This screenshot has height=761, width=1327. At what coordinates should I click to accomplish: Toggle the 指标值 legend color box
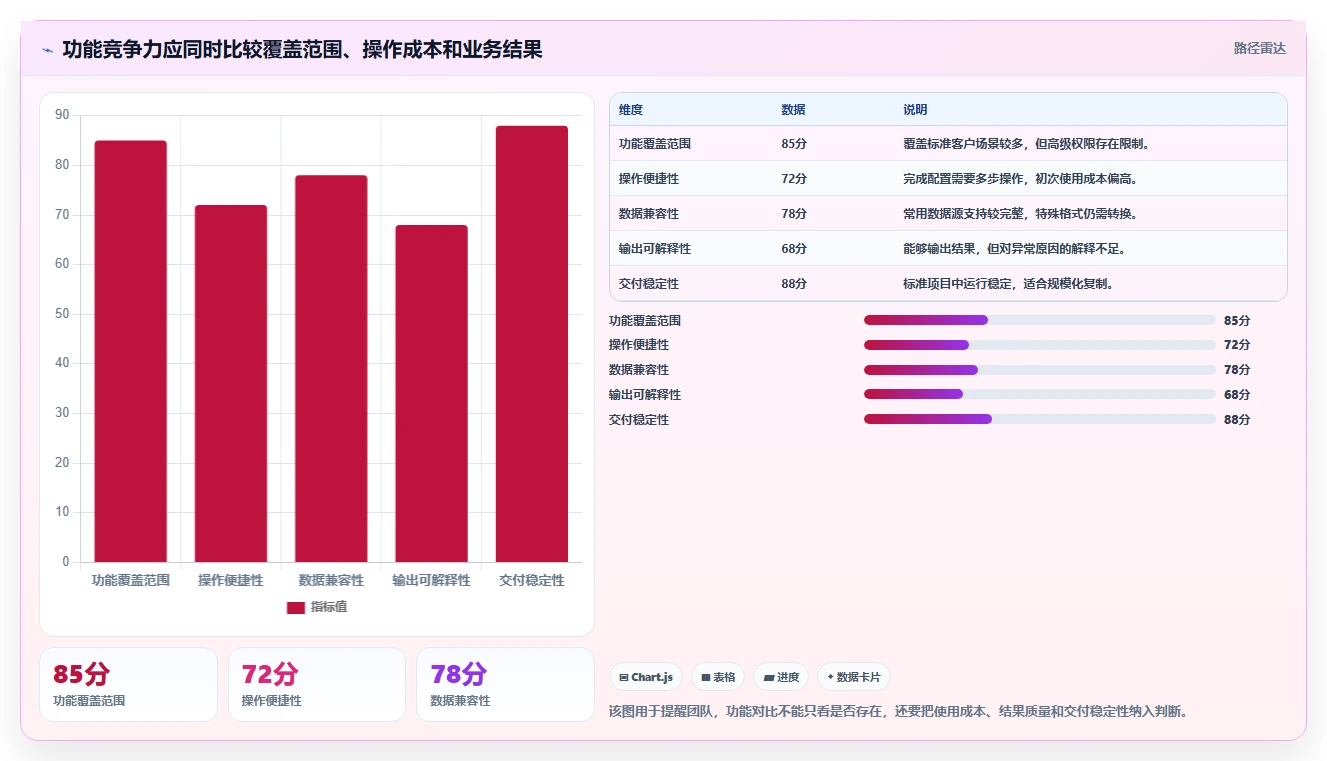coord(295,607)
